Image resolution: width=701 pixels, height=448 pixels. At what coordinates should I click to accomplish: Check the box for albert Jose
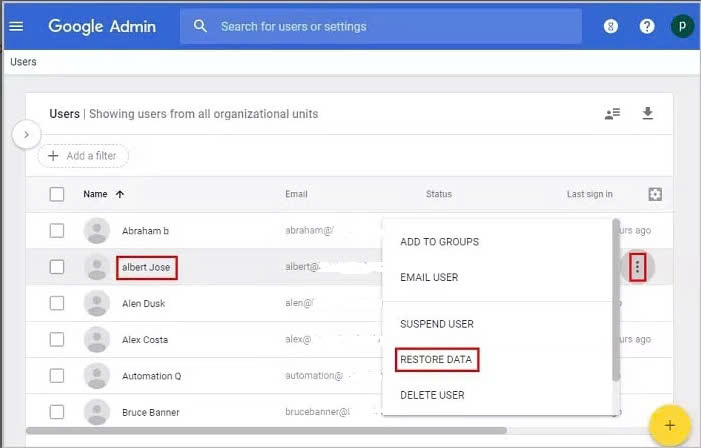point(57,267)
